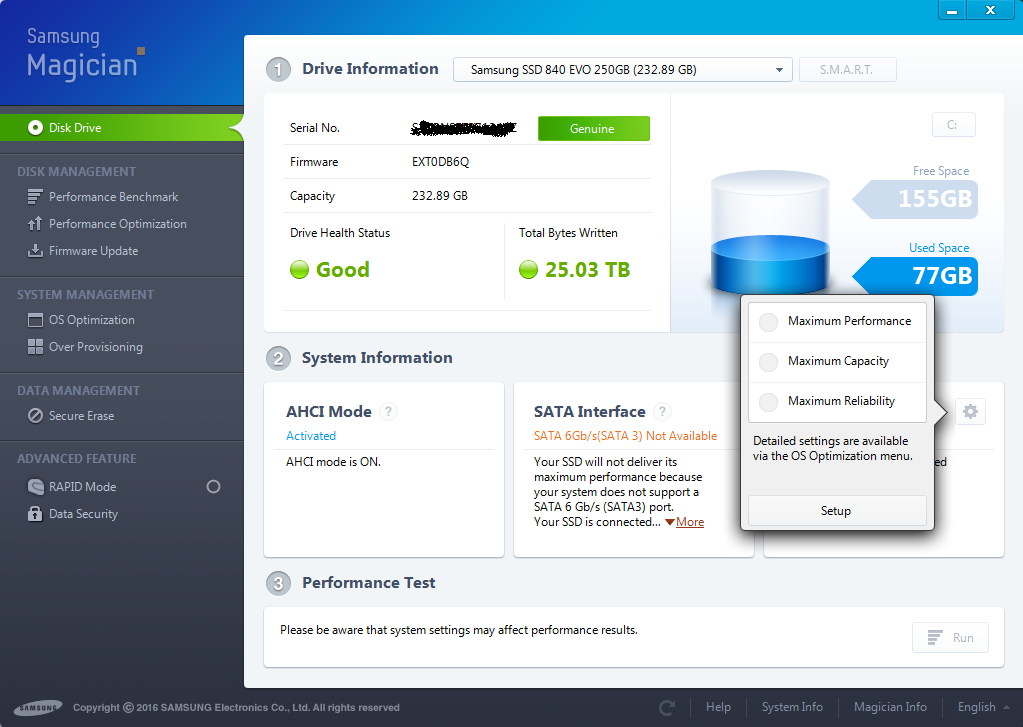Run the performance test
1023x727 pixels.
[950, 638]
